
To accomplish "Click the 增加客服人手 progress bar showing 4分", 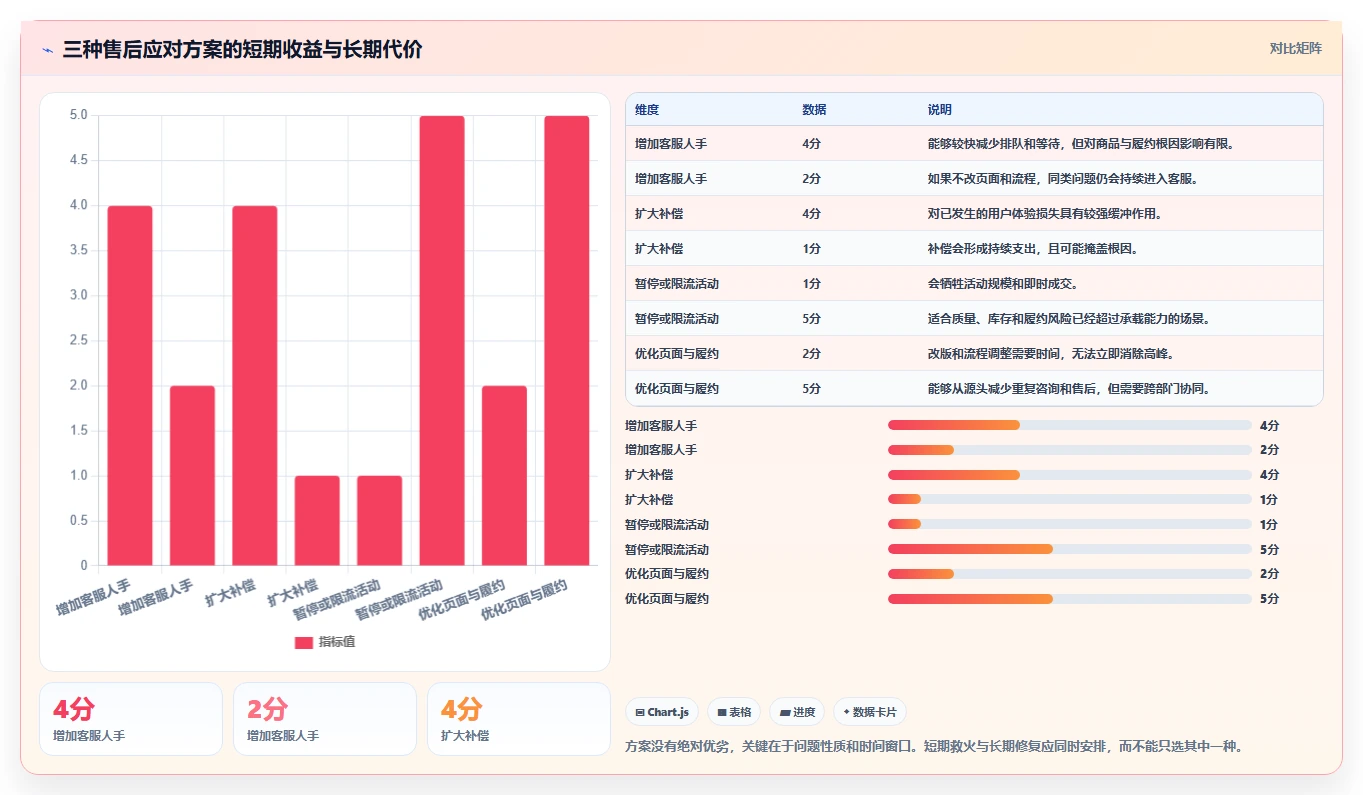I will coord(1069,425).
